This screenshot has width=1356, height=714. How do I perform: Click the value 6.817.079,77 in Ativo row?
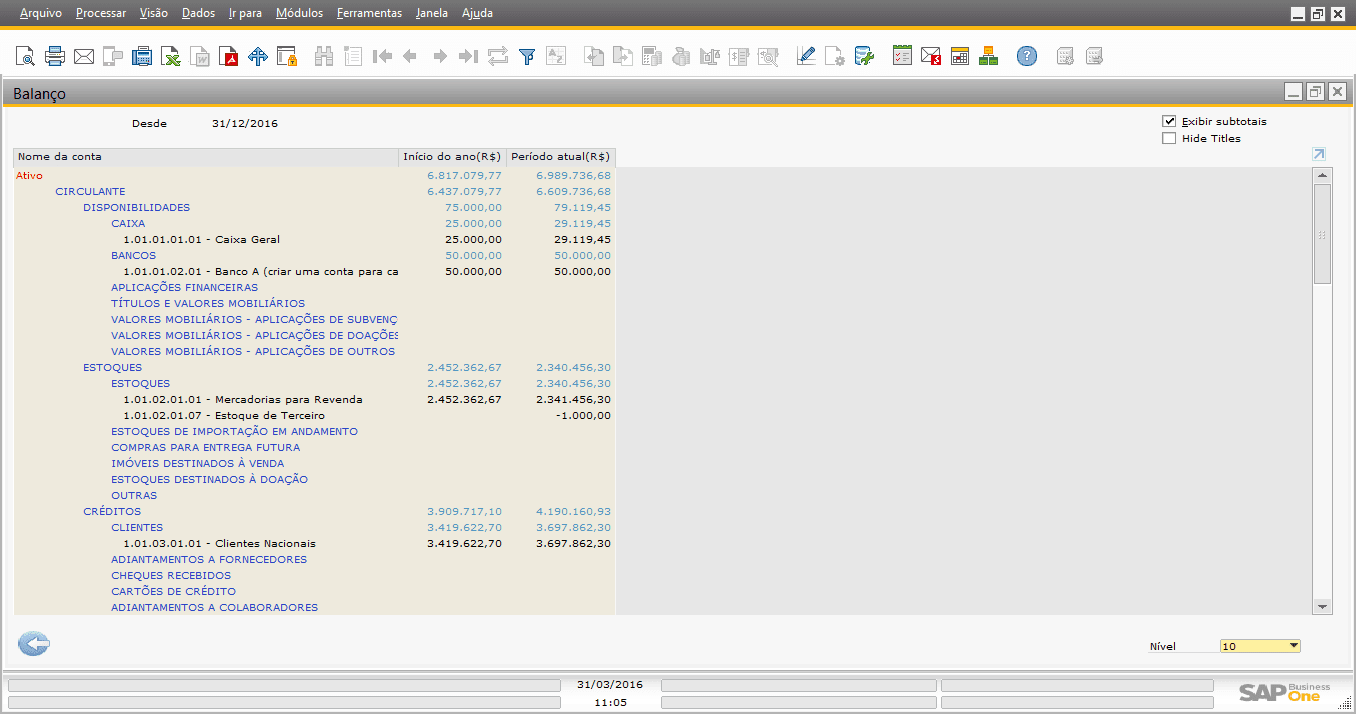coord(464,175)
